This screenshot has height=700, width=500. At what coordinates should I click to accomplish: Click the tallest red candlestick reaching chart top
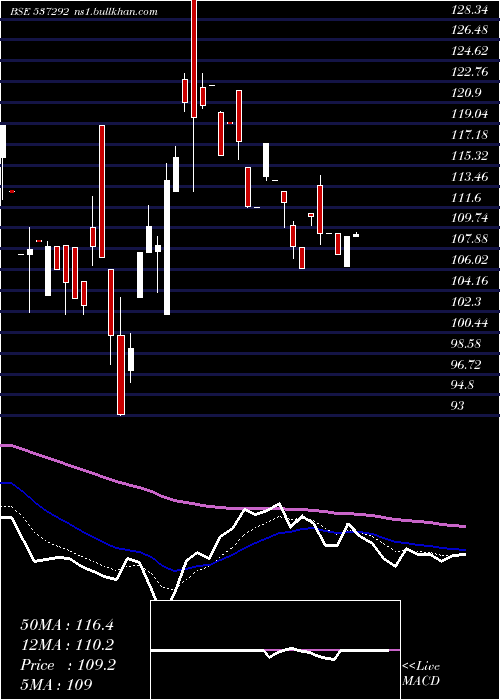pos(194,58)
